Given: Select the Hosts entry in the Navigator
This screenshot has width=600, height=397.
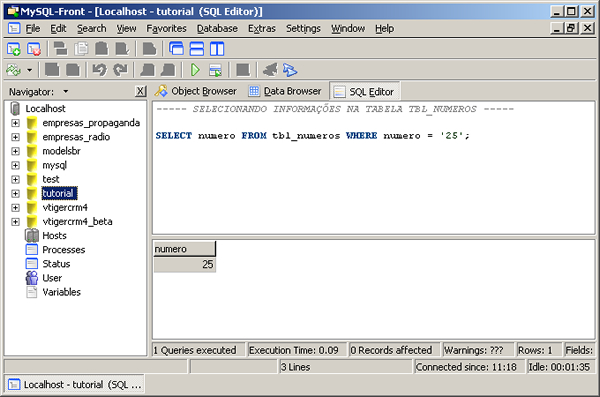Looking at the screenshot, I should [54, 235].
